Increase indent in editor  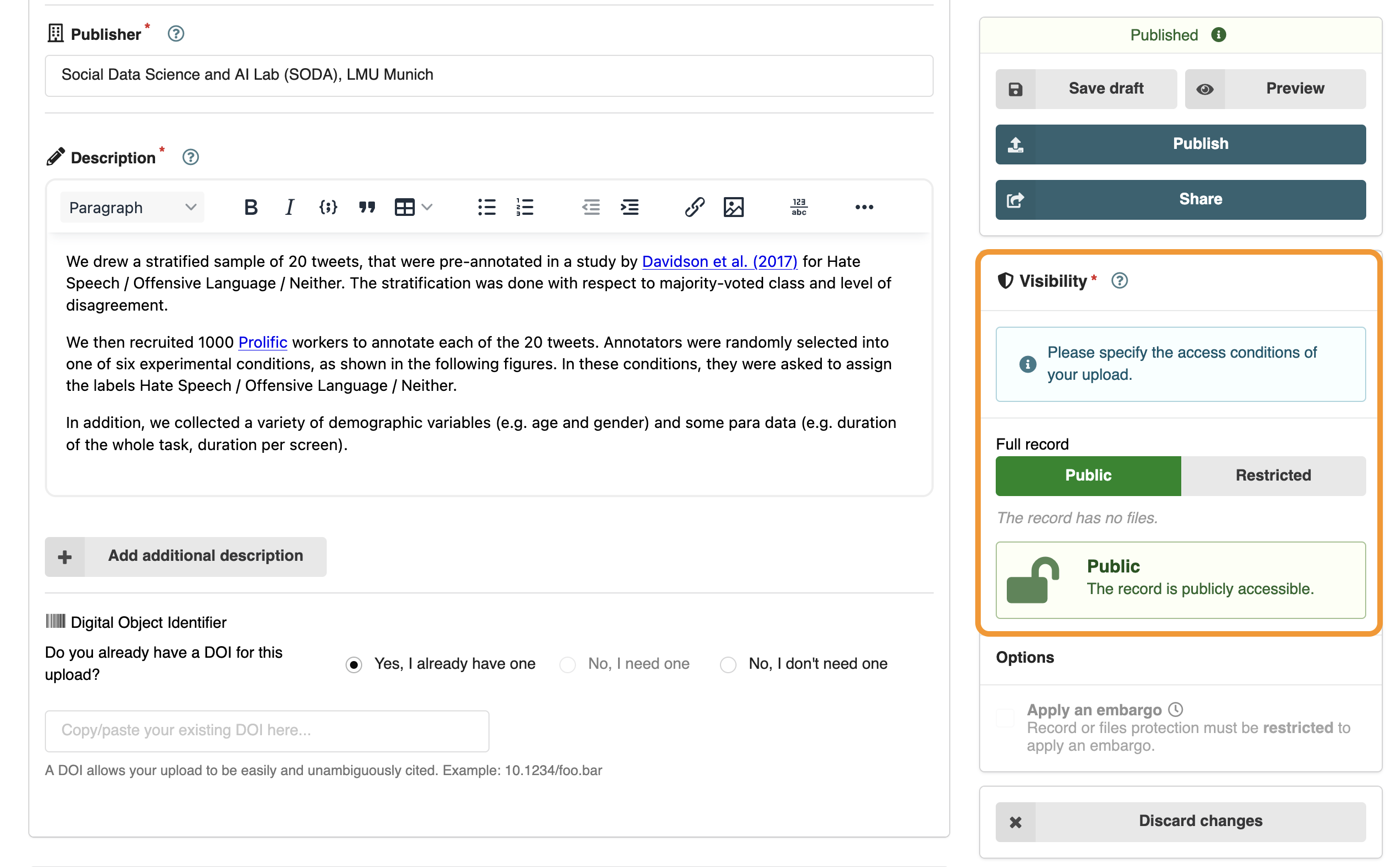click(x=630, y=207)
